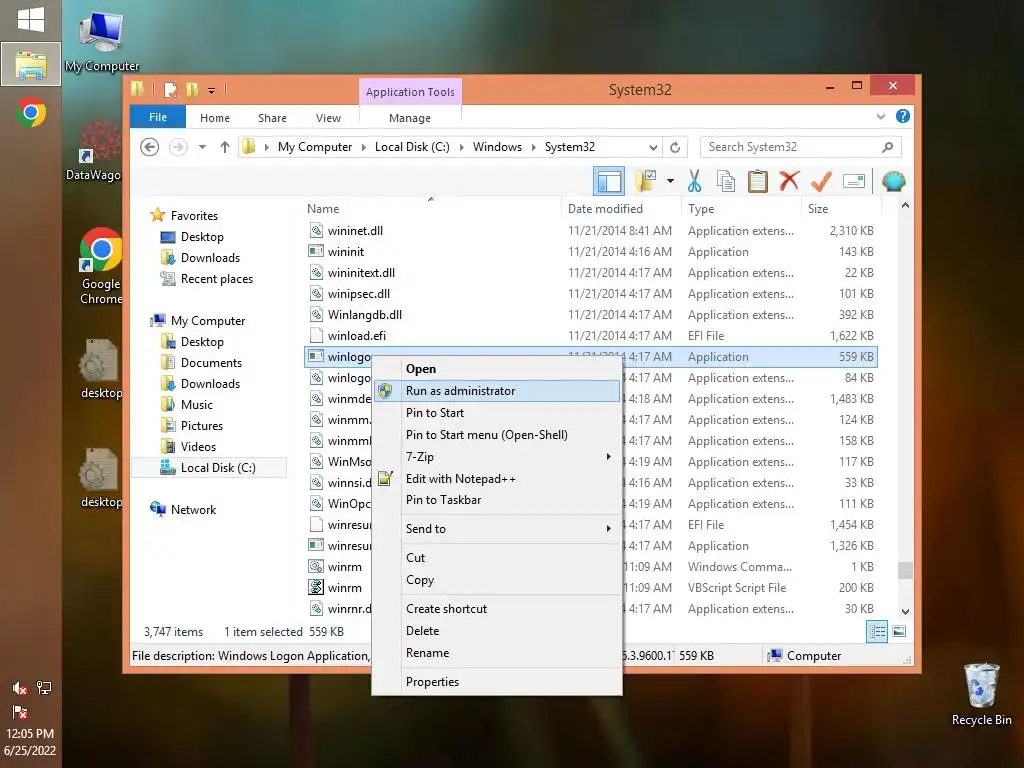Expand the 7-Zip submenu
This screenshot has height=768, width=1024.
point(497,456)
